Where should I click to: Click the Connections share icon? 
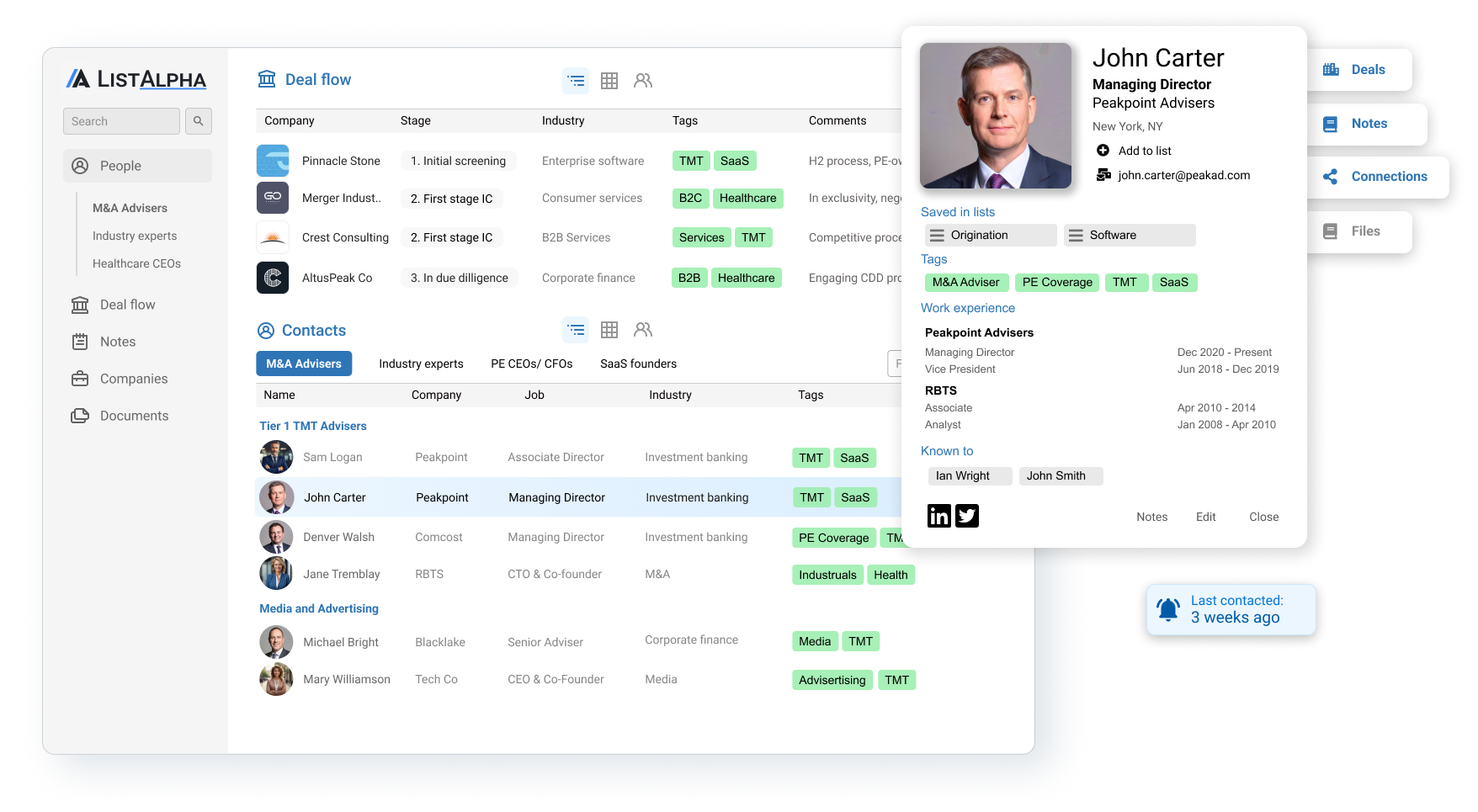1331,177
